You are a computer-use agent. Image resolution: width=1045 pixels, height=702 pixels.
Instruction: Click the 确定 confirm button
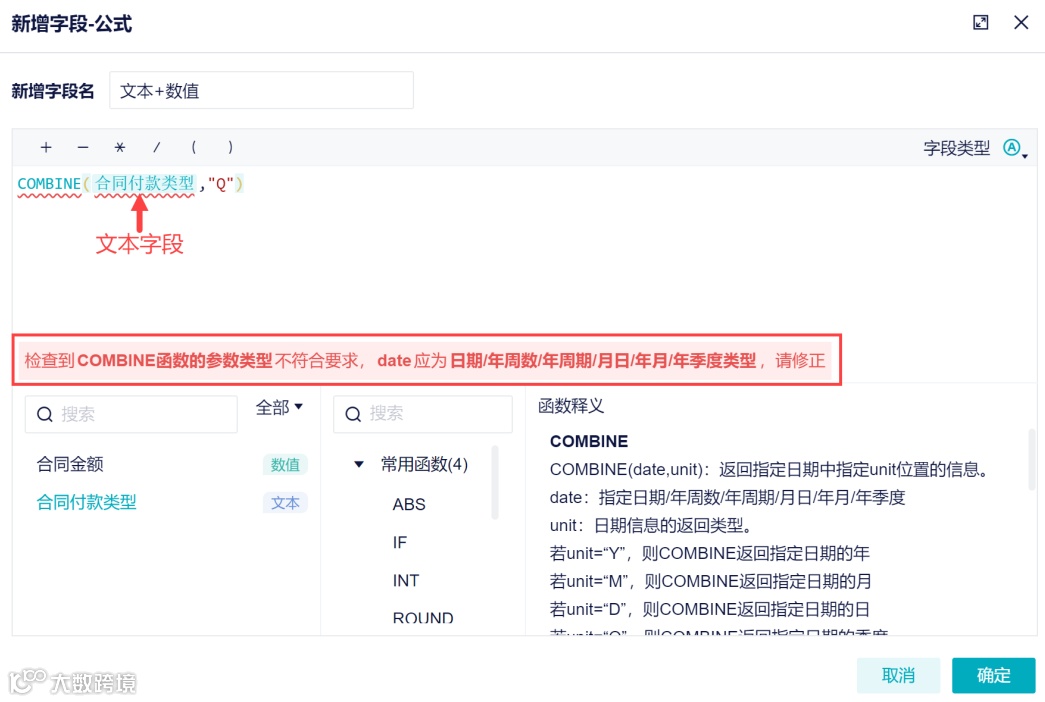[x=993, y=676]
